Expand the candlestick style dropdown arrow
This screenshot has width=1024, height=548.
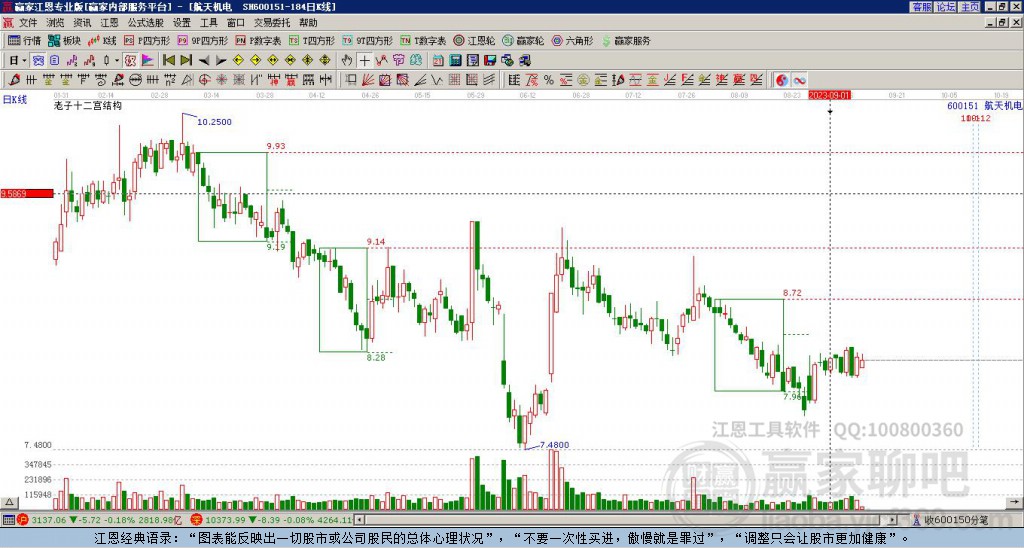[x=117, y=60]
